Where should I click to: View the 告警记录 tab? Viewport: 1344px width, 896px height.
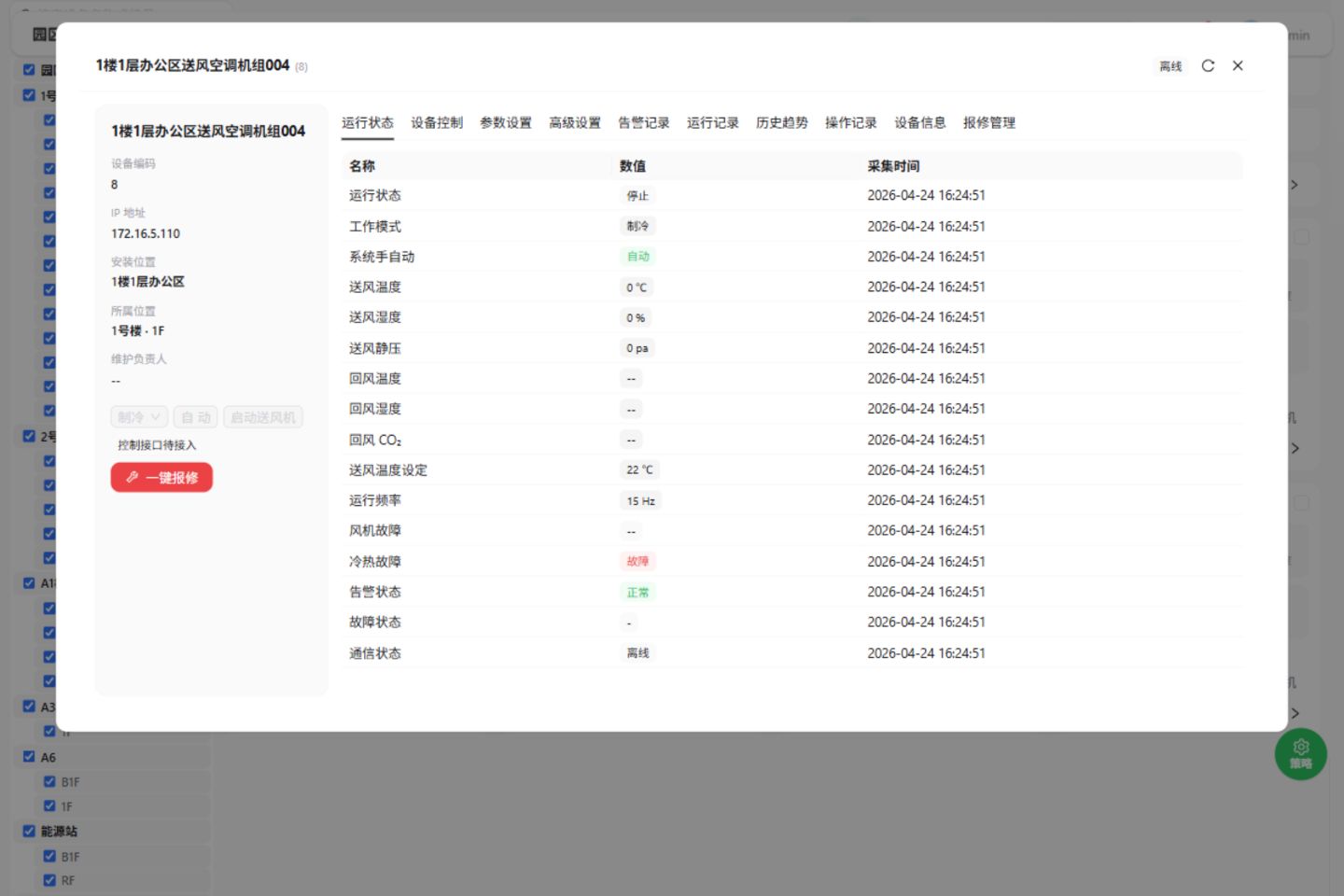point(644,122)
